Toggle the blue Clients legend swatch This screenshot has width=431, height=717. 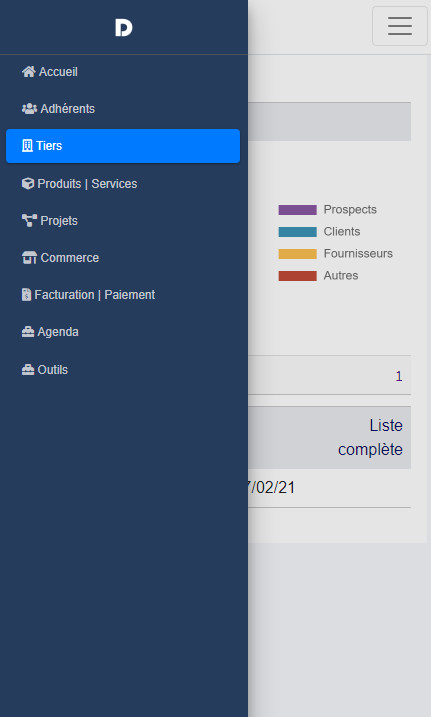pos(298,232)
